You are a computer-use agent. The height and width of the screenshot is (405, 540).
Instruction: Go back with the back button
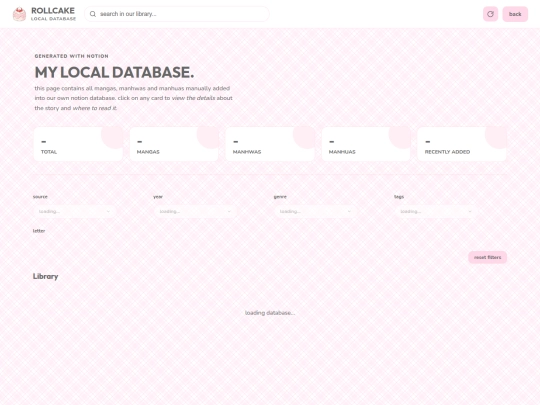[515, 14]
